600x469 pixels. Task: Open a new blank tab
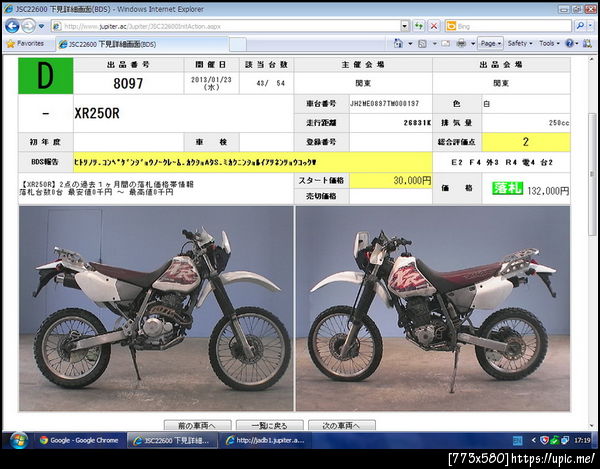tap(238, 44)
